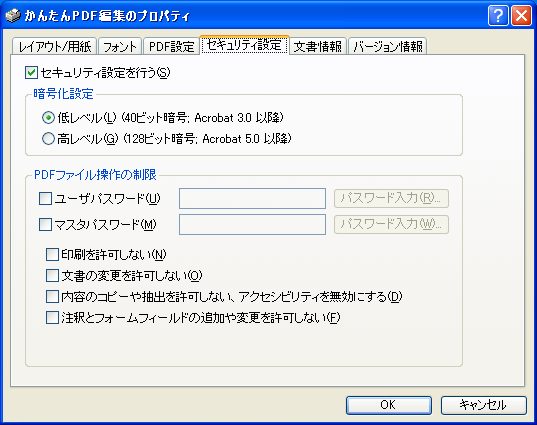The height and width of the screenshot is (425, 537).
Task: Open the 文書情報 tab
Action: point(318,46)
